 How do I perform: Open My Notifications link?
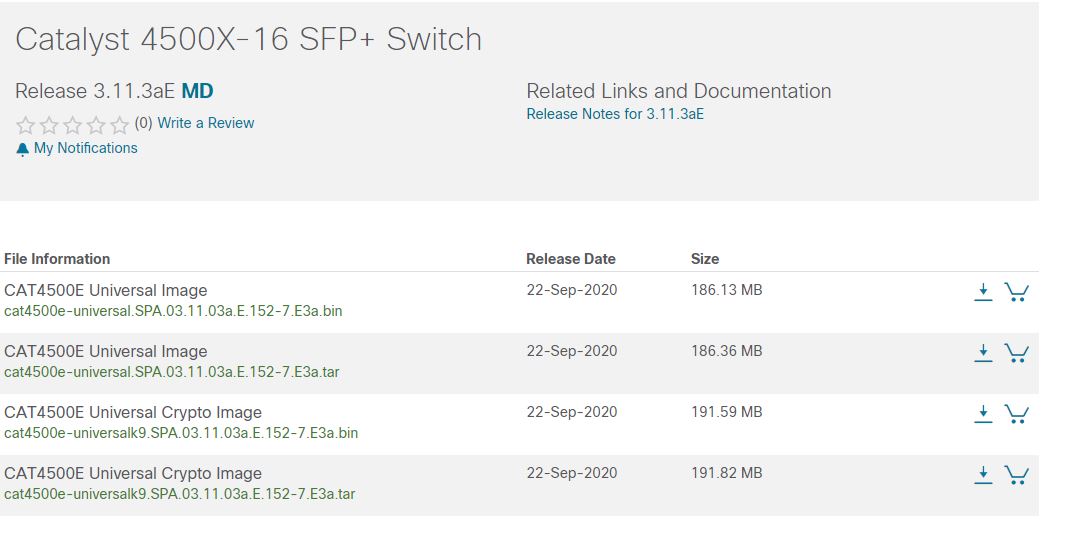coord(85,148)
